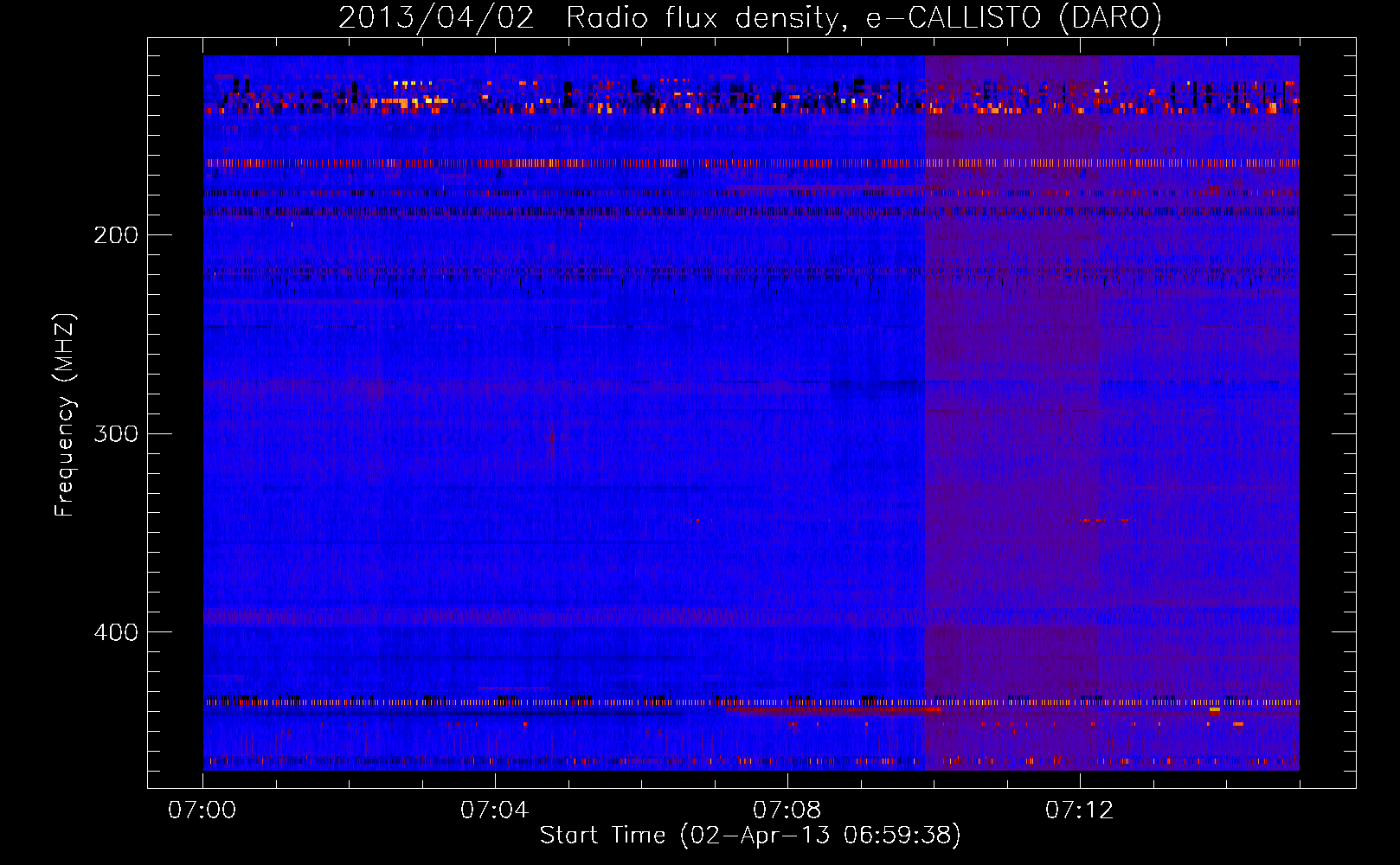Click the '200' frequency tick label
Viewport: 1400px width, 865px height.
(116, 235)
